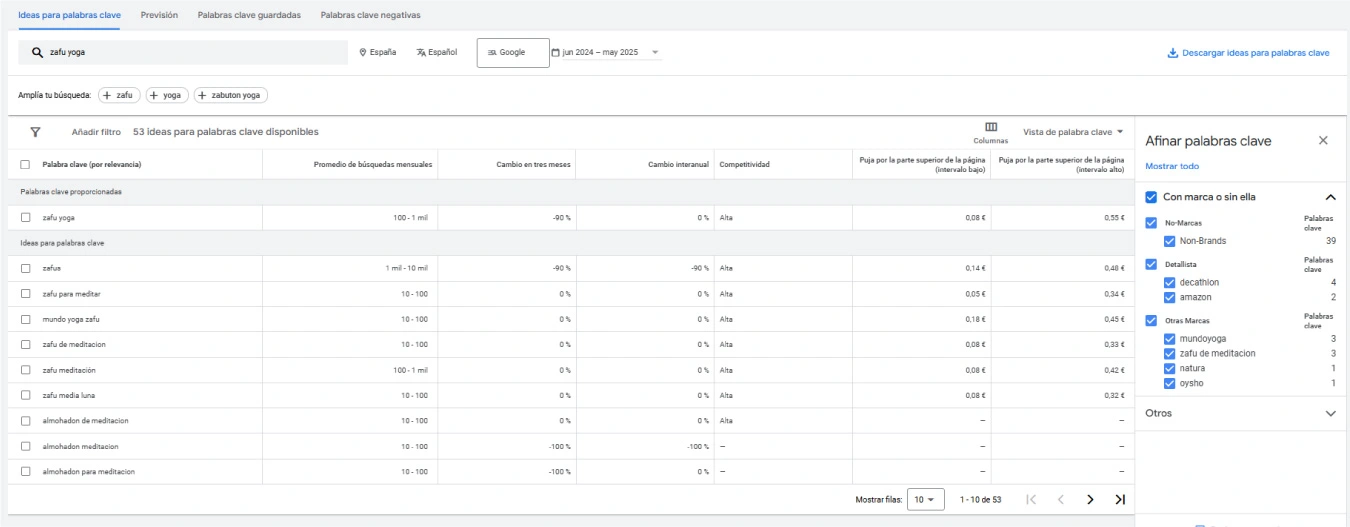Select checkbox for 'zafu yoga' row
The image size is (1350, 527).
click(x=26, y=217)
